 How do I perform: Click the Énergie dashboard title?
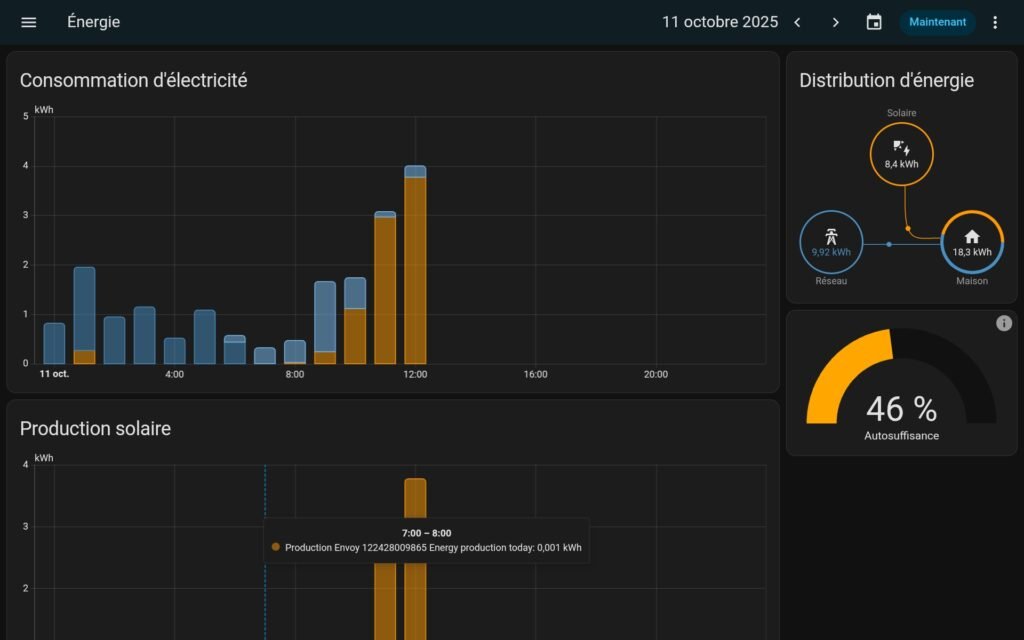click(x=93, y=22)
